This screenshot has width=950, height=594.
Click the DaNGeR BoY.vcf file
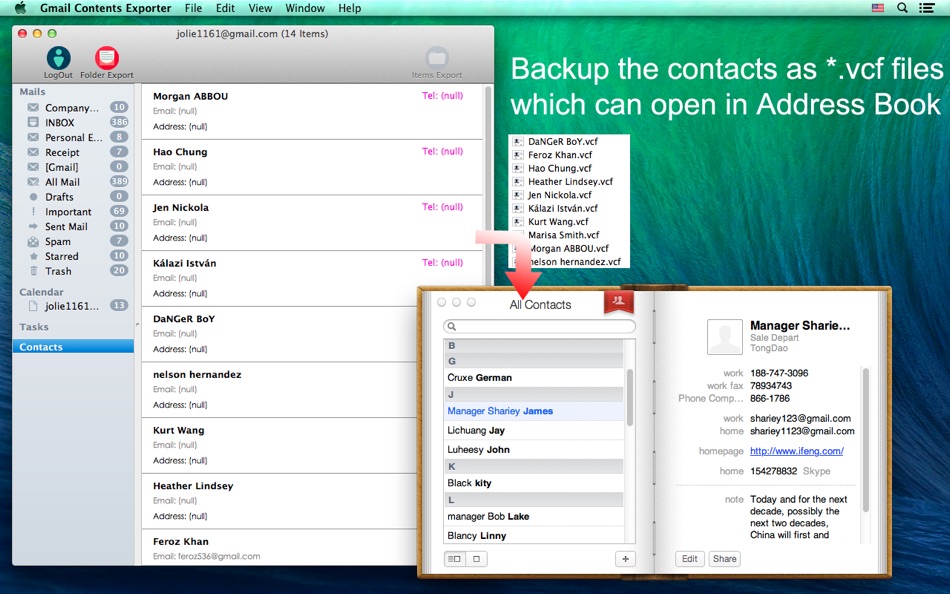click(x=562, y=141)
